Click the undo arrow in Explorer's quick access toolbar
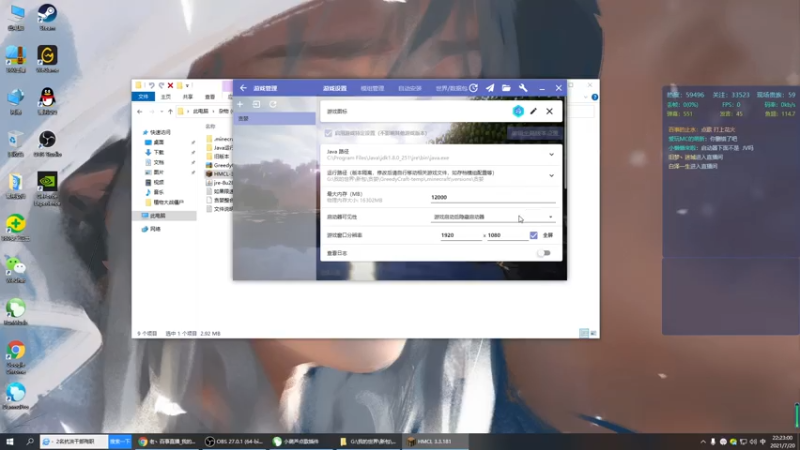Viewport: 800px width, 450px height. [x=152, y=85]
